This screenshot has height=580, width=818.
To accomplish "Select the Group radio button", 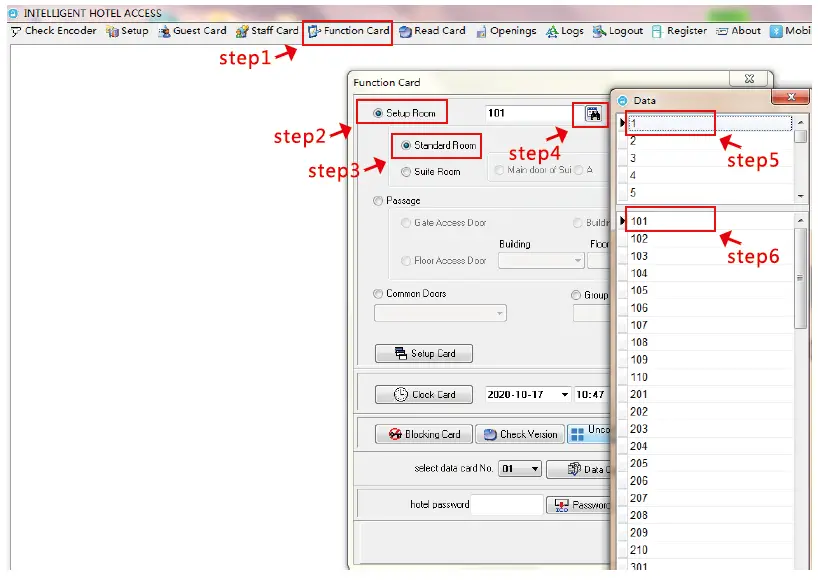I will tap(576, 295).
